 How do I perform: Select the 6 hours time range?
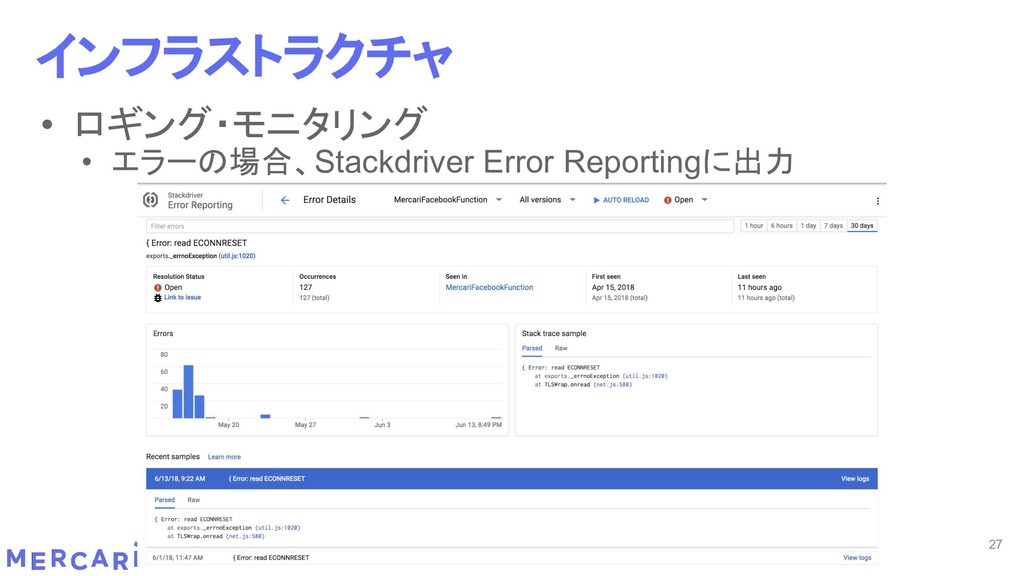pos(782,226)
